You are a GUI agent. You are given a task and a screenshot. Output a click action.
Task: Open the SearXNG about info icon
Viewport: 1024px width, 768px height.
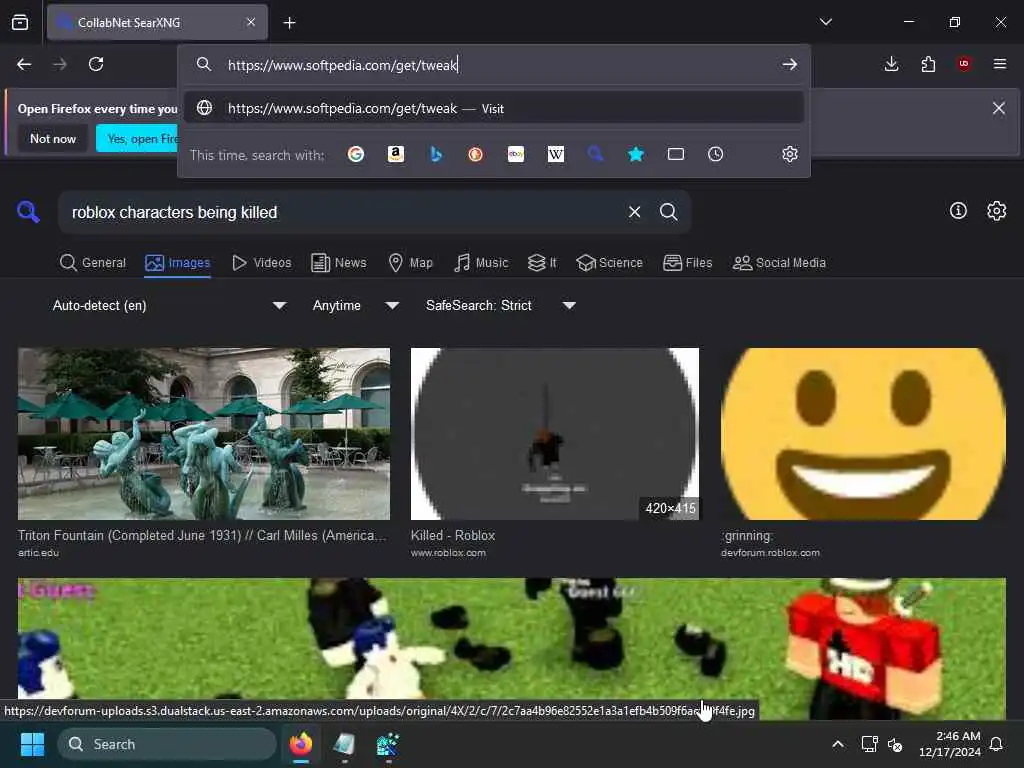point(958,210)
